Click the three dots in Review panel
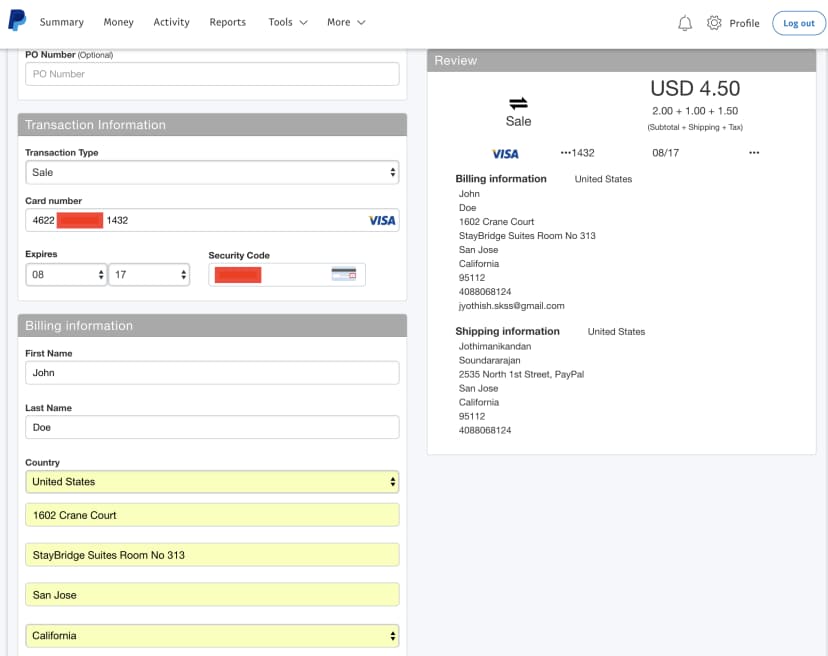 coord(754,153)
